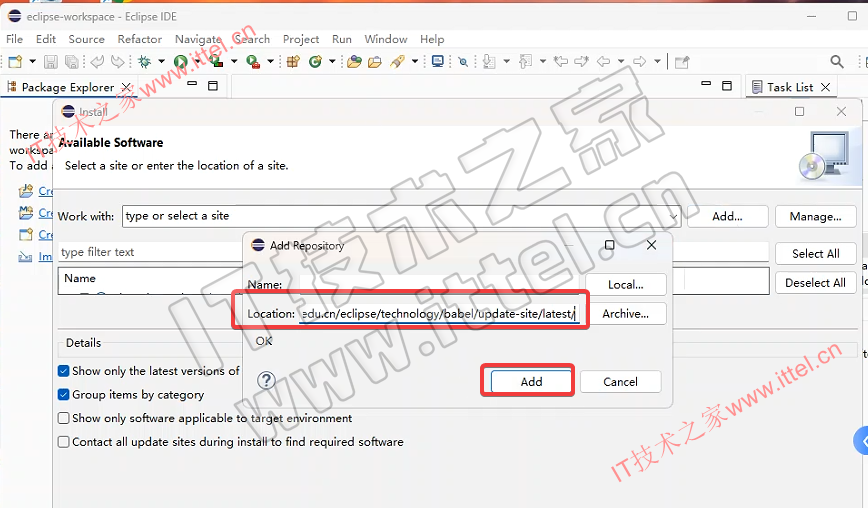Click the Coverage run icon
Viewport: 868px width, 508px height.
(216, 61)
